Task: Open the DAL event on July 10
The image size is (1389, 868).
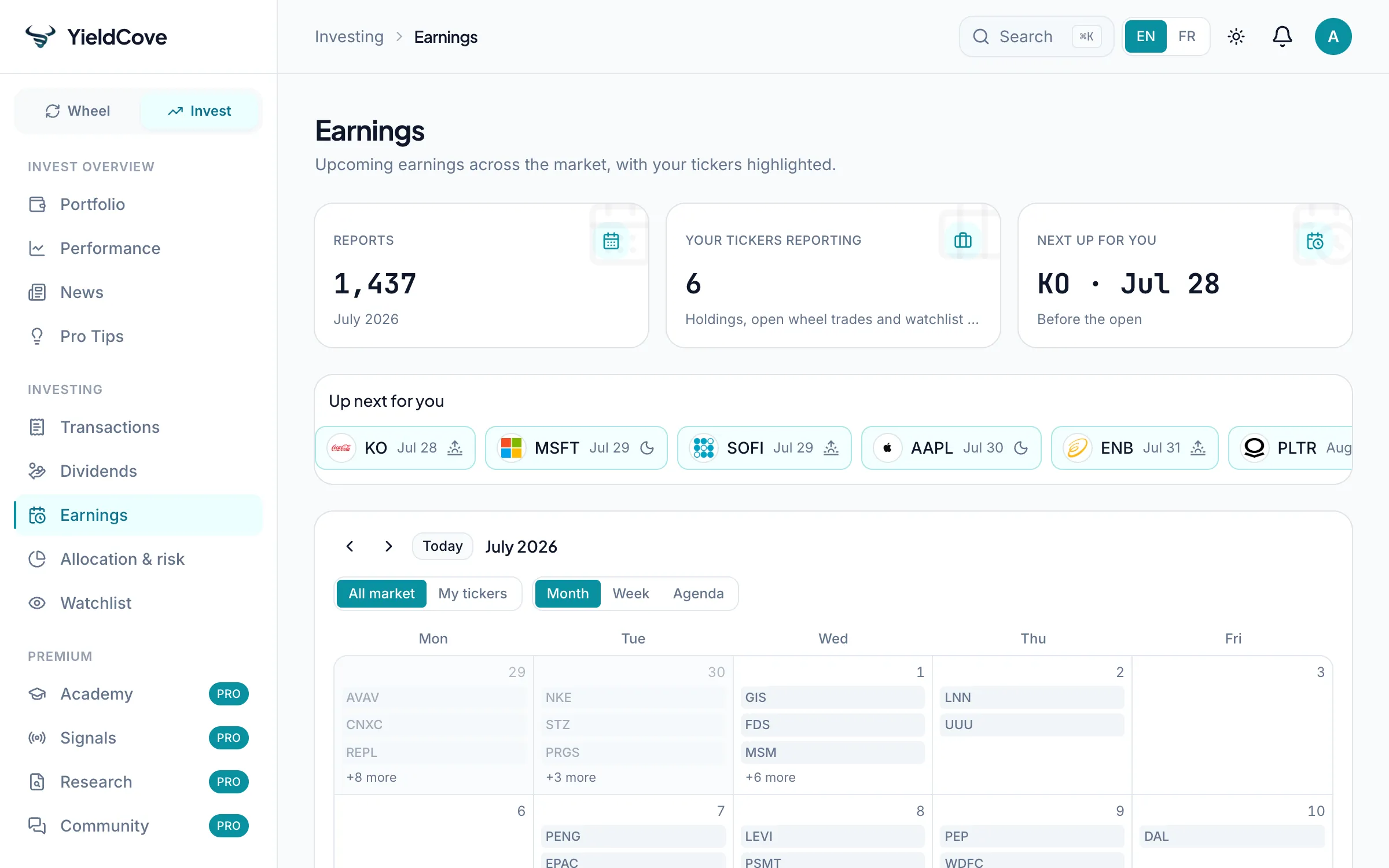Action: 1232,836
